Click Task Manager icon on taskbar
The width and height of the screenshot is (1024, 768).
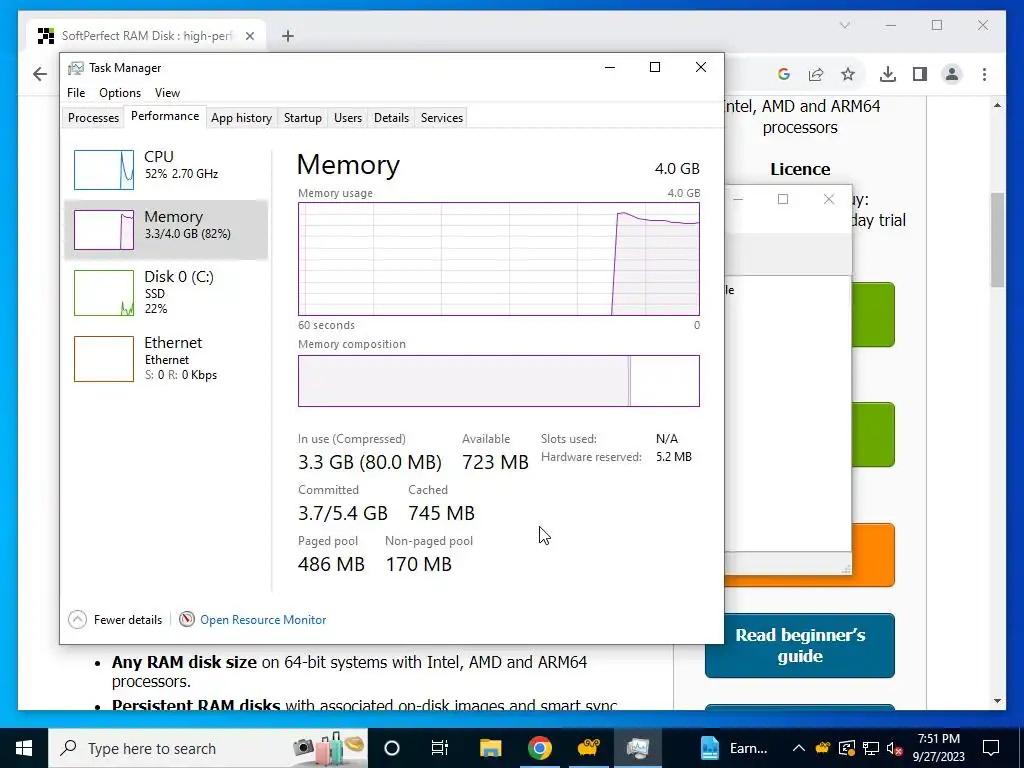pyautogui.click(x=637, y=748)
